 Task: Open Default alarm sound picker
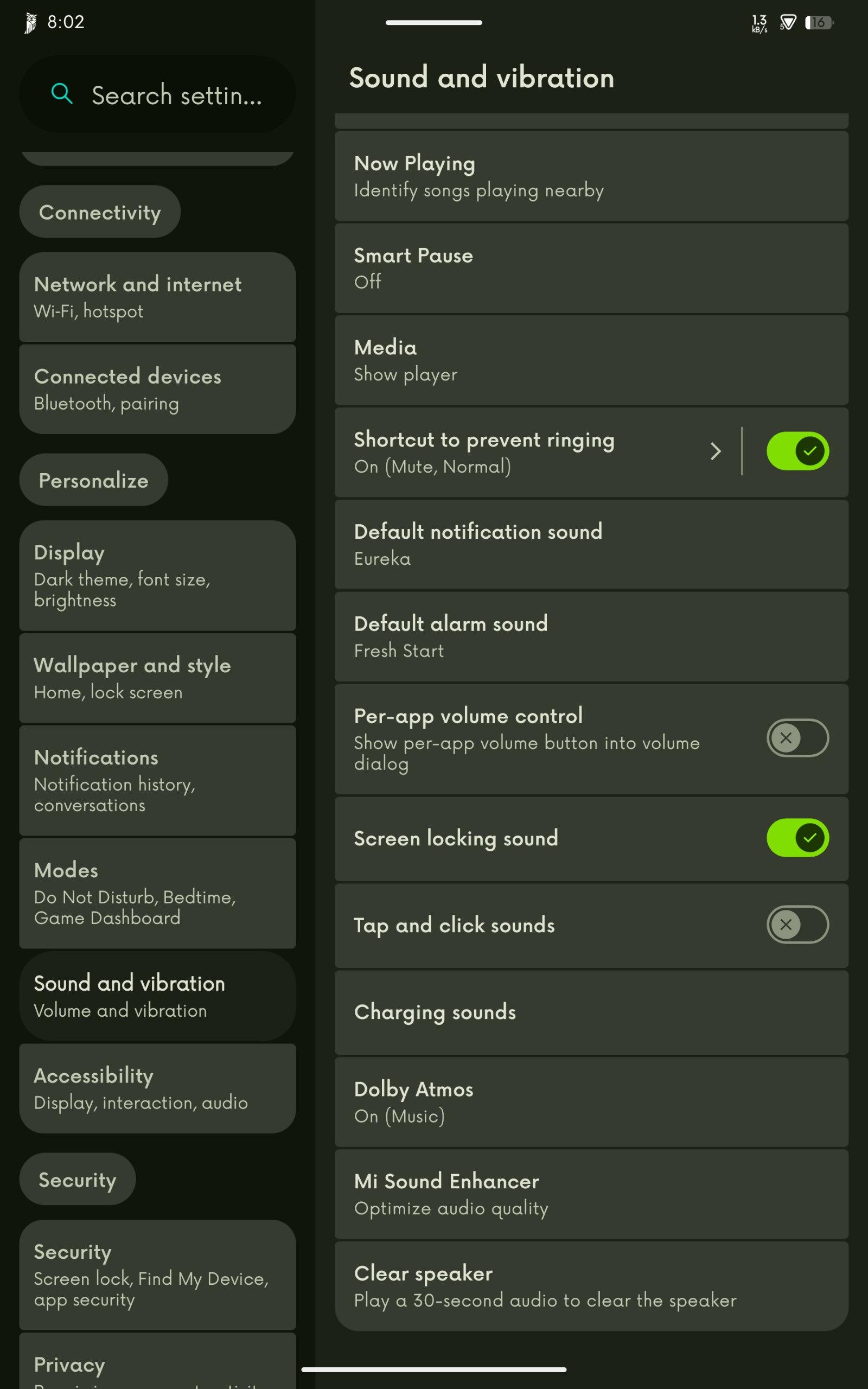click(x=591, y=636)
